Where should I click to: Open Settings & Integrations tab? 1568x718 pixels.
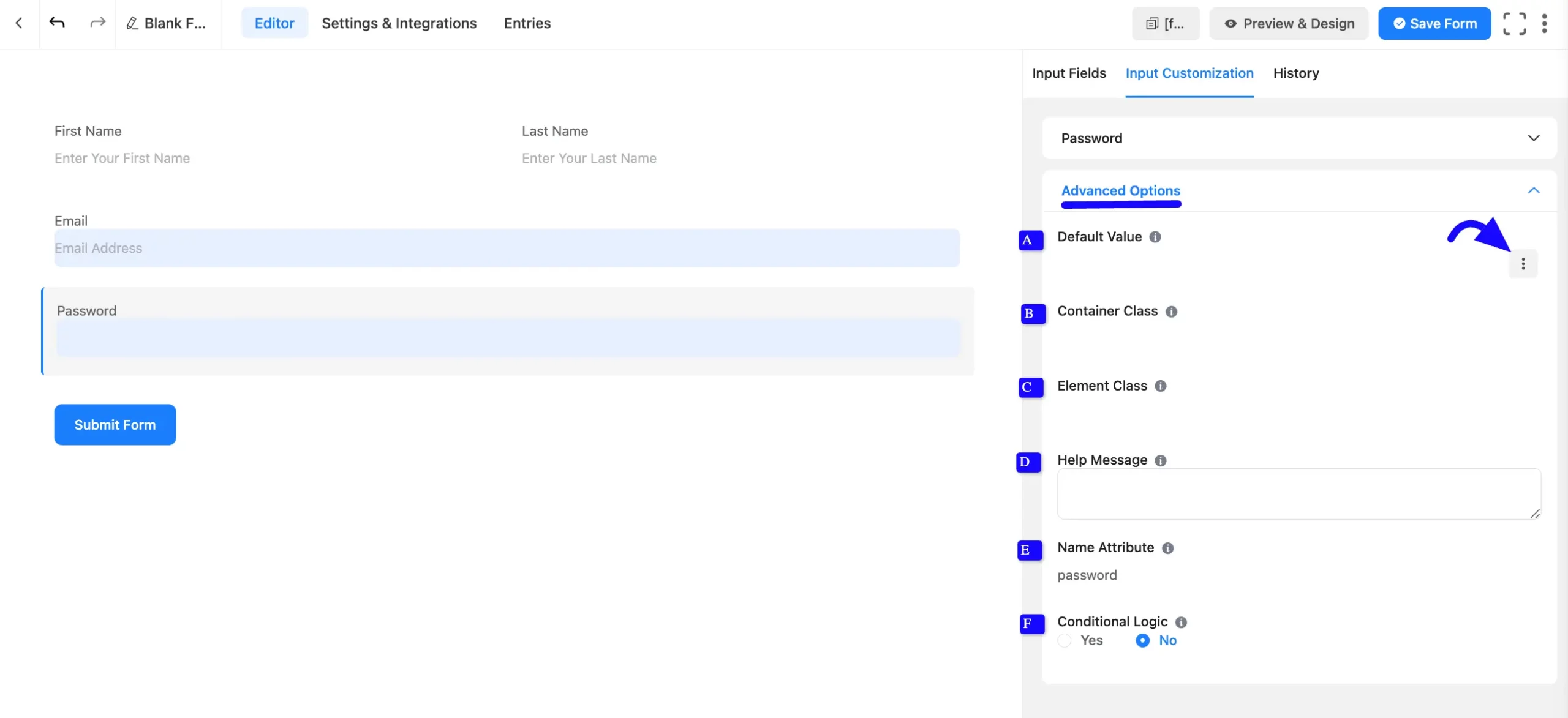coord(399,23)
